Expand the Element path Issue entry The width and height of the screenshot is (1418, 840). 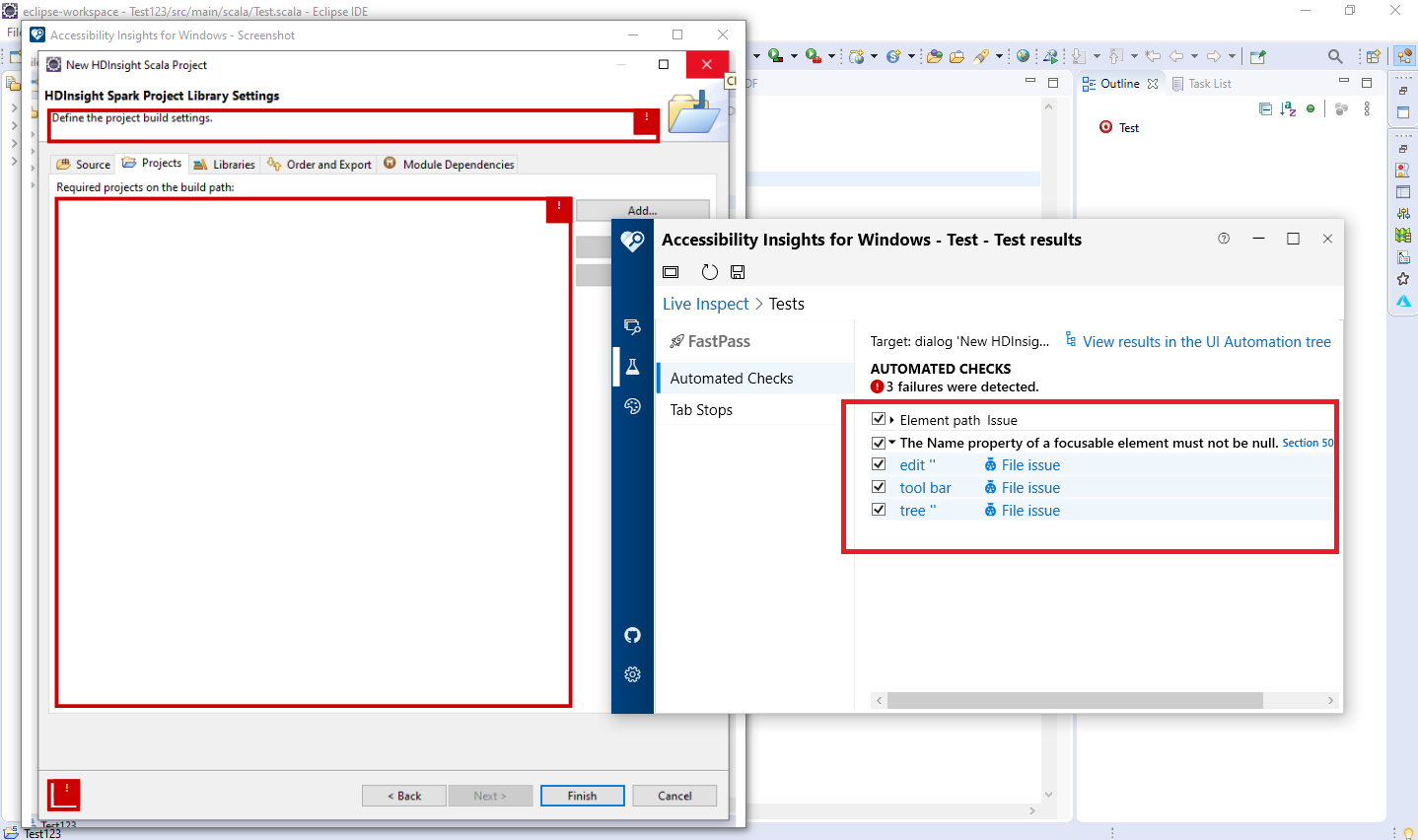[x=892, y=419]
